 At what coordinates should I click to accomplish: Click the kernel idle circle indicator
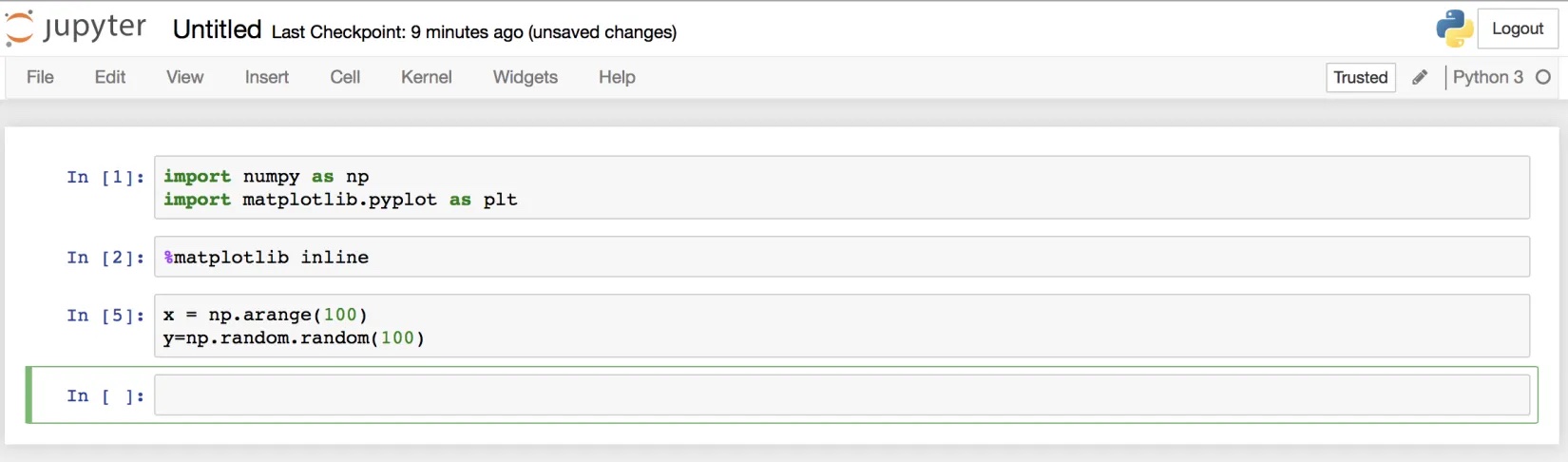1543,77
